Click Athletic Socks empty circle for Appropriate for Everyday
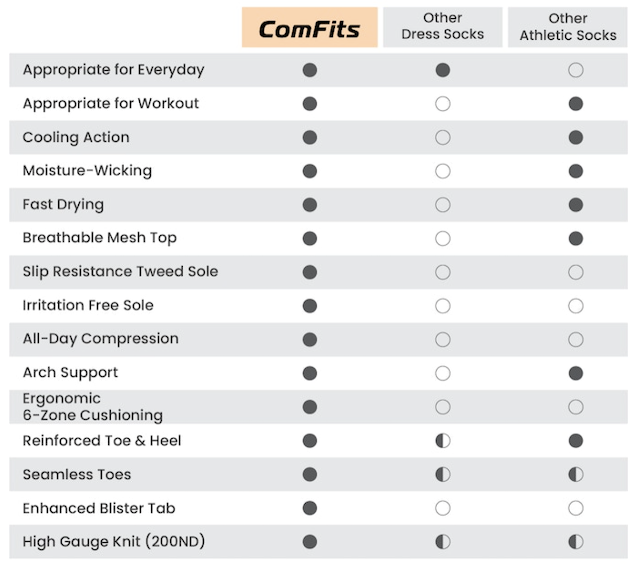Viewport: 640px width, 566px height. coord(575,70)
